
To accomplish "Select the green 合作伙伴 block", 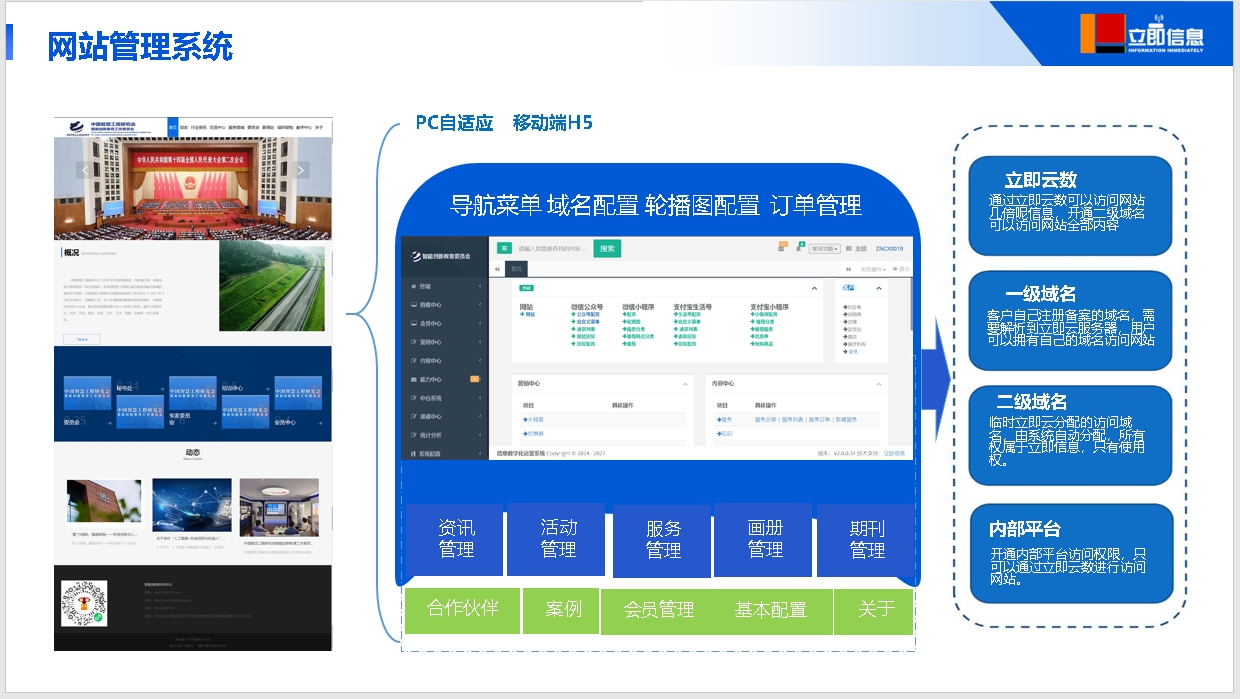I will [462, 609].
